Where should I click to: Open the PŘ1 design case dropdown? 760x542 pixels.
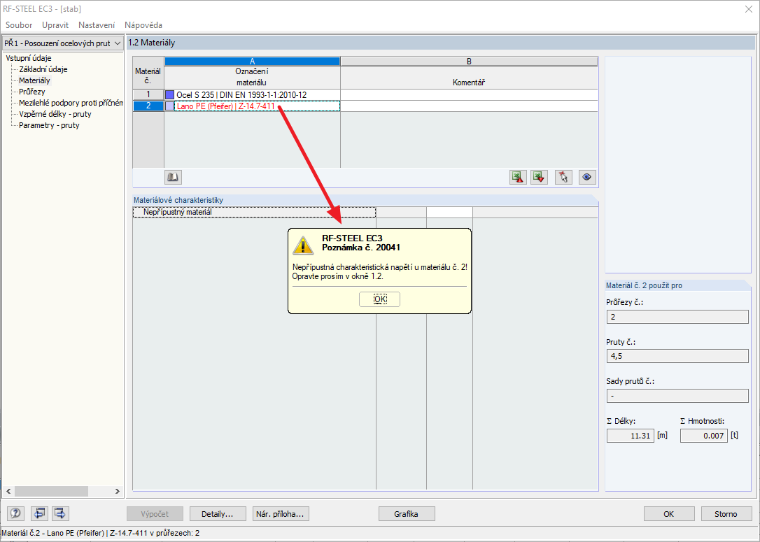(x=63, y=43)
